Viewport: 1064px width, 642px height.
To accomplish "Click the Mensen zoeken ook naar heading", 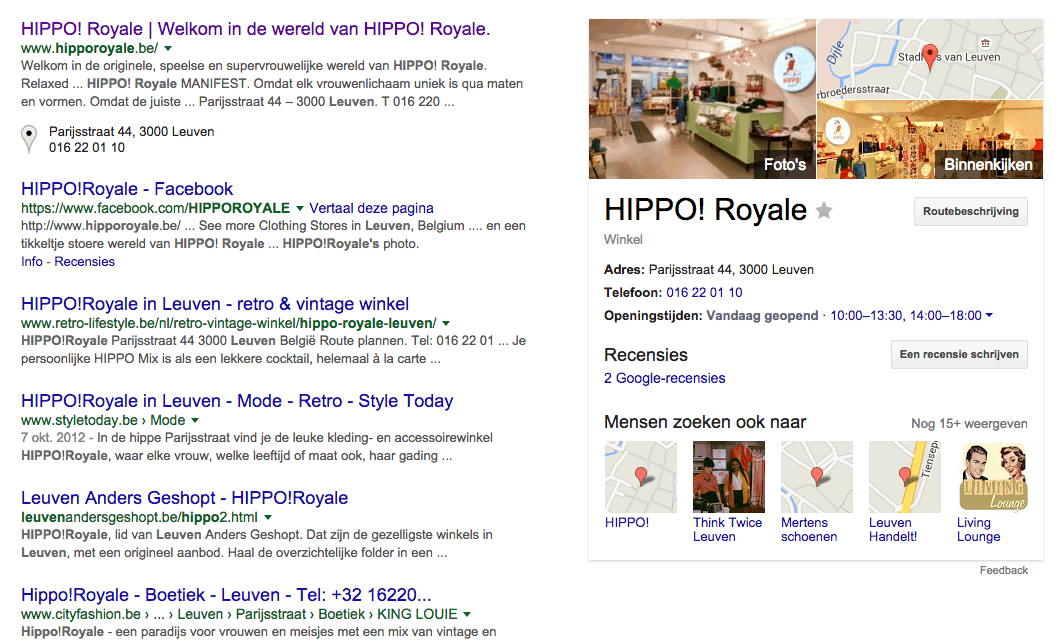I will point(705,423).
